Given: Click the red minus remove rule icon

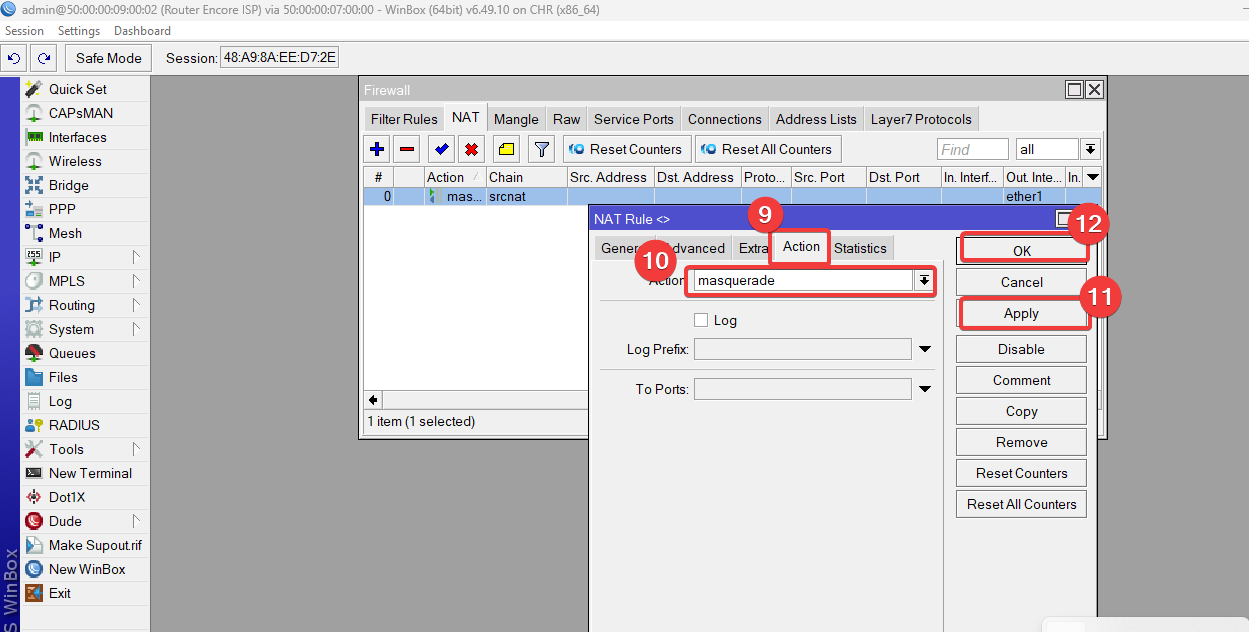Looking at the screenshot, I should [x=407, y=150].
